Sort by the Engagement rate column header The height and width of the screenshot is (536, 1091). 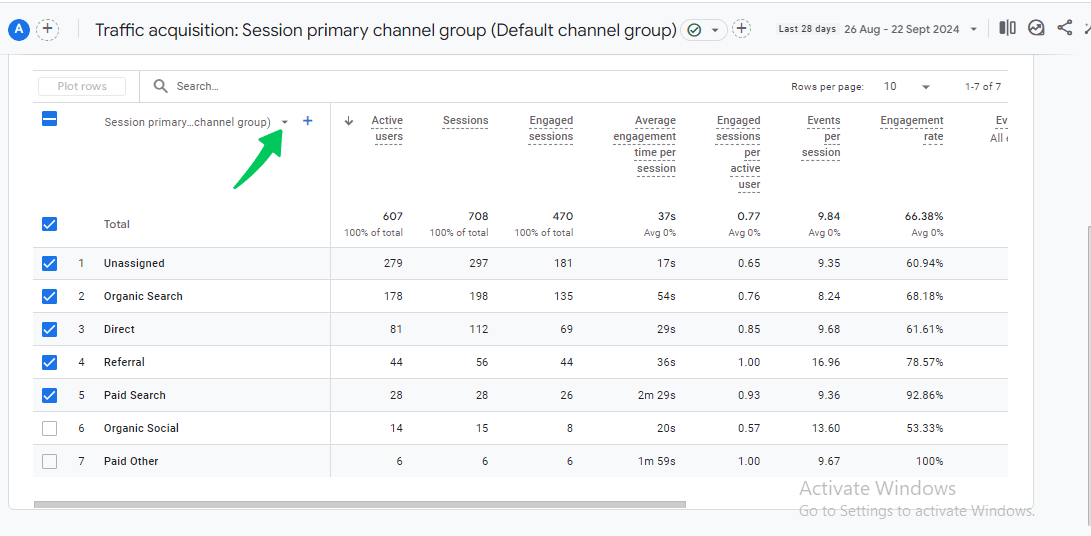[911, 128]
